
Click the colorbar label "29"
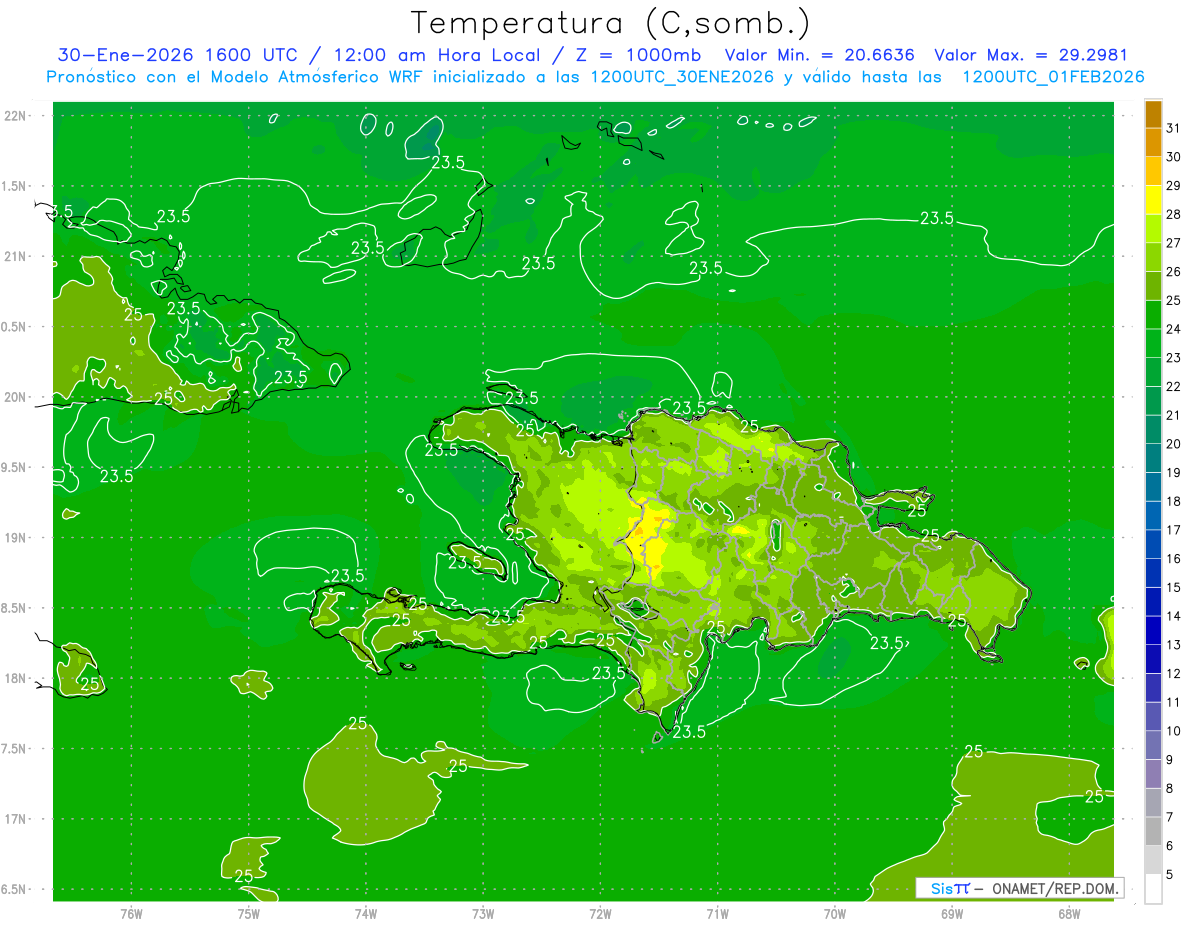[x=1174, y=185]
